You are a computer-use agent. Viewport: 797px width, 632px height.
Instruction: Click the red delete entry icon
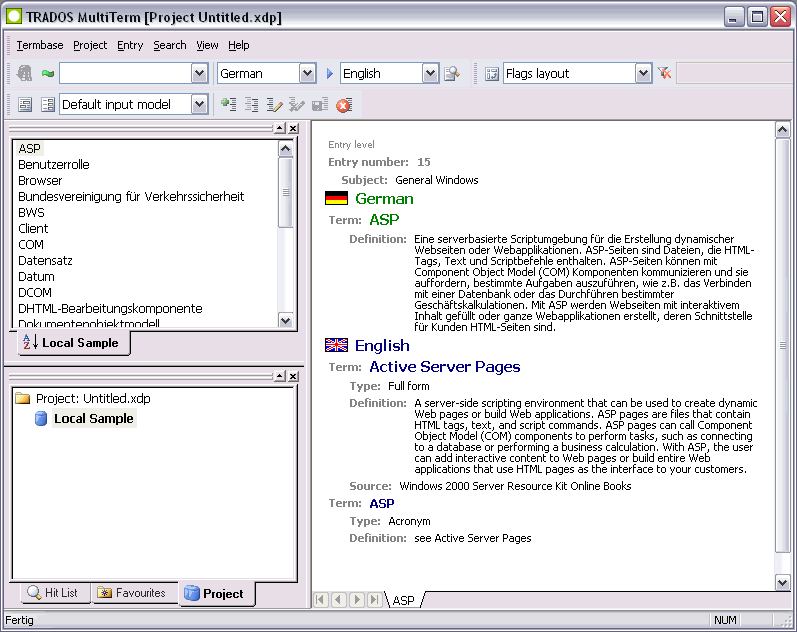(x=343, y=104)
